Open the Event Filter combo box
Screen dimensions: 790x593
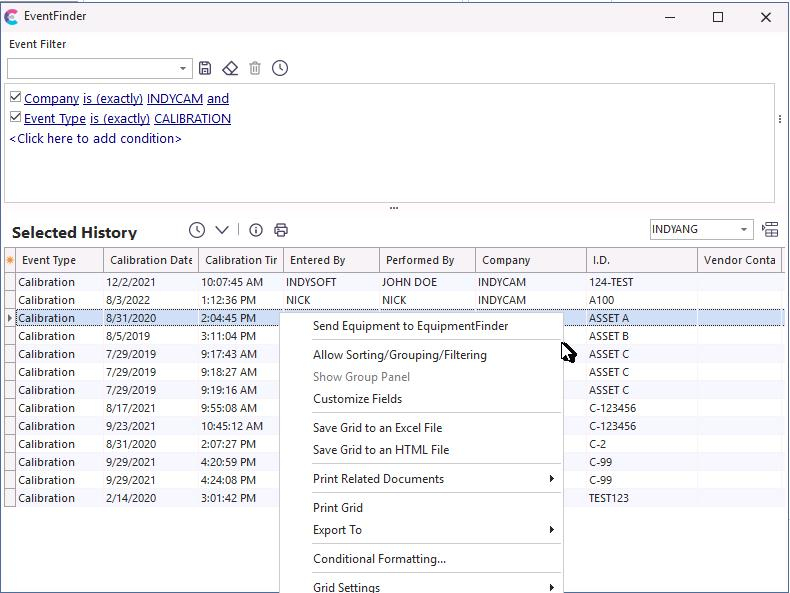point(183,69)
